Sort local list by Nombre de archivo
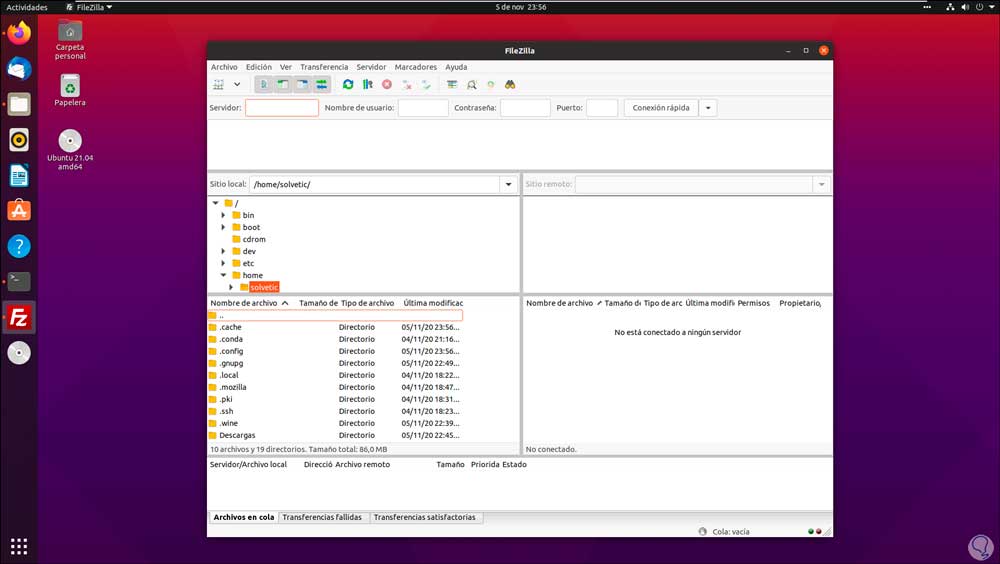 pos(249,303)
